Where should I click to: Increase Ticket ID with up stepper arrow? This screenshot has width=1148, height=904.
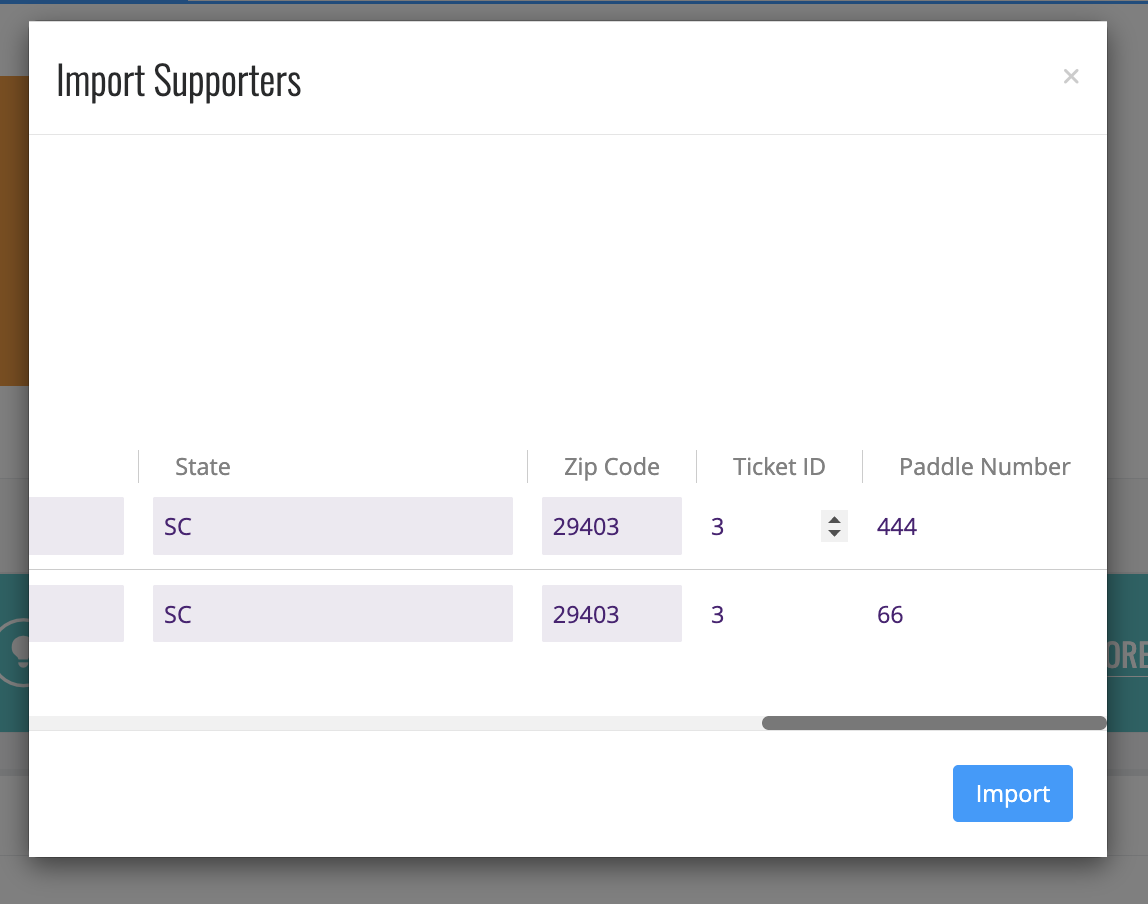834,520
